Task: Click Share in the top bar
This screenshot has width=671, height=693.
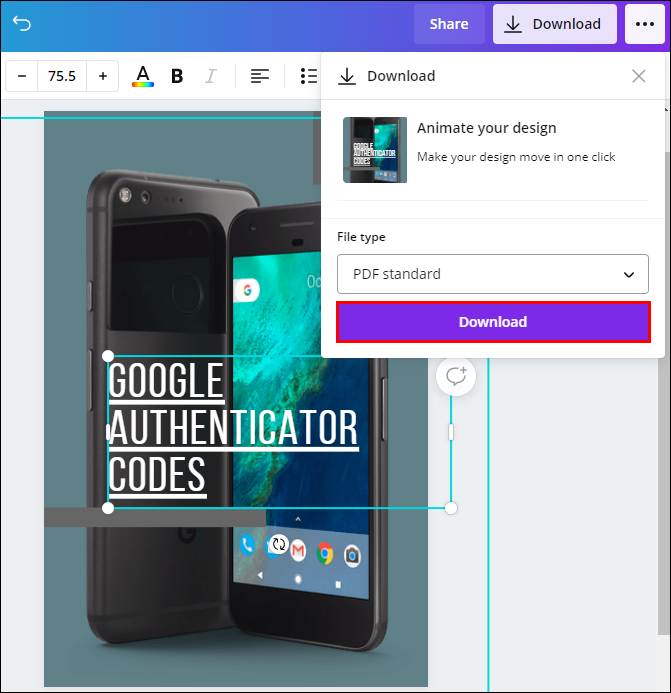Action: tap(449, 24)
